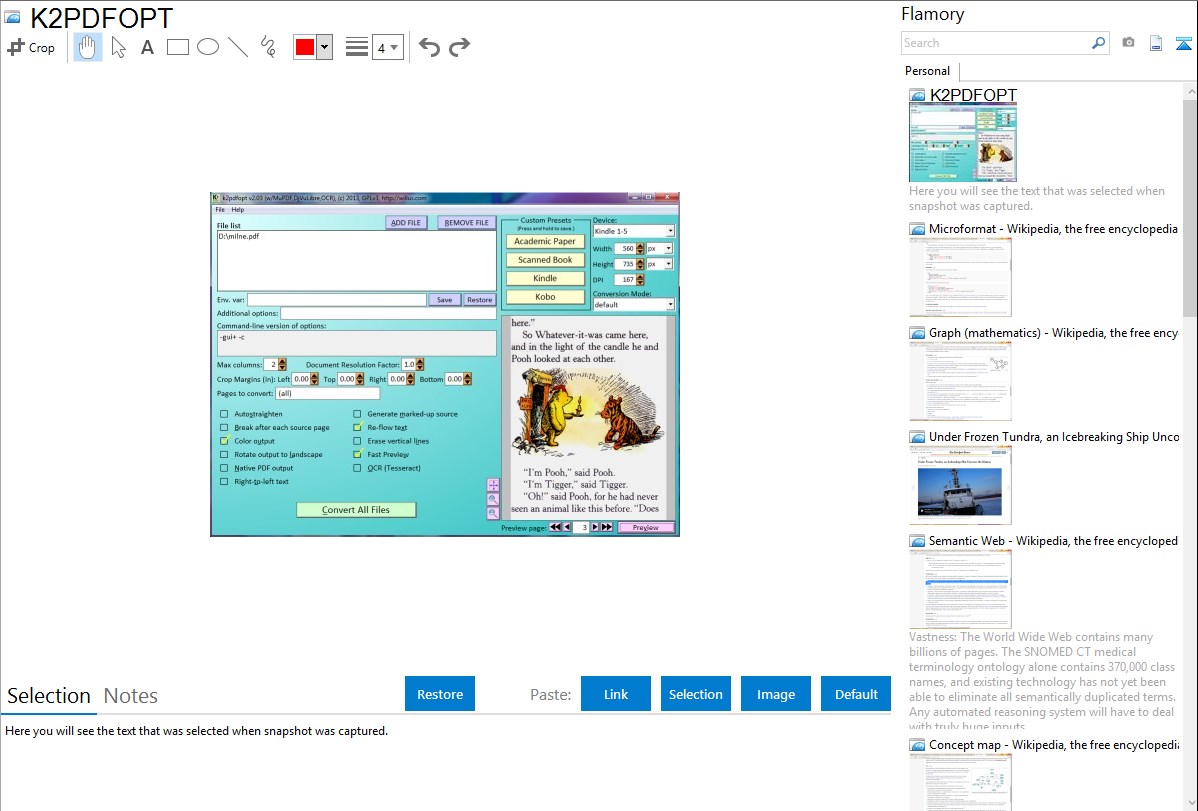Toggle Autostraighten checkbox in K2pdfopt screenshot

[x=224, y=414]
